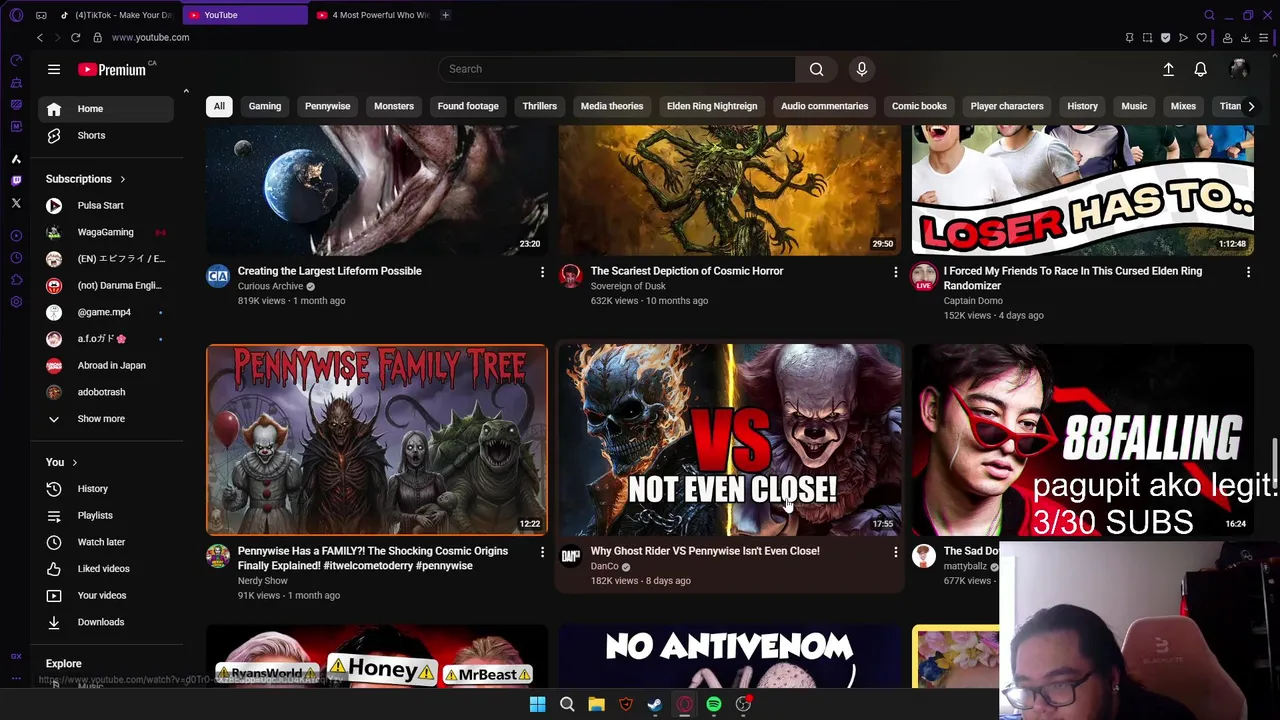Expand the You section header
The height and width of the screenshot is (720, 1280).
point(61,462)
